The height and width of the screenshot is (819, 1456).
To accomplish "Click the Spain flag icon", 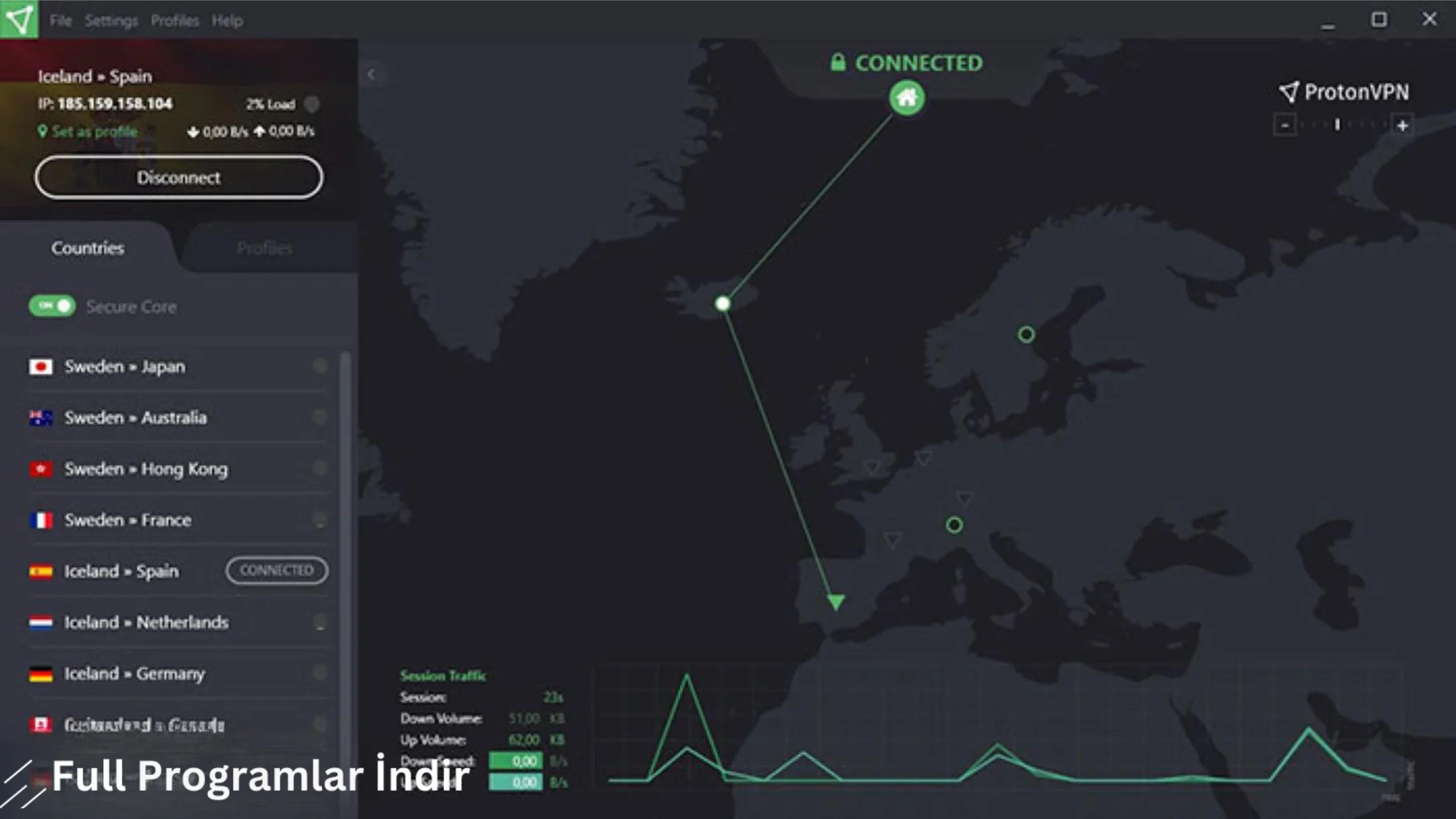I will 41,572.
